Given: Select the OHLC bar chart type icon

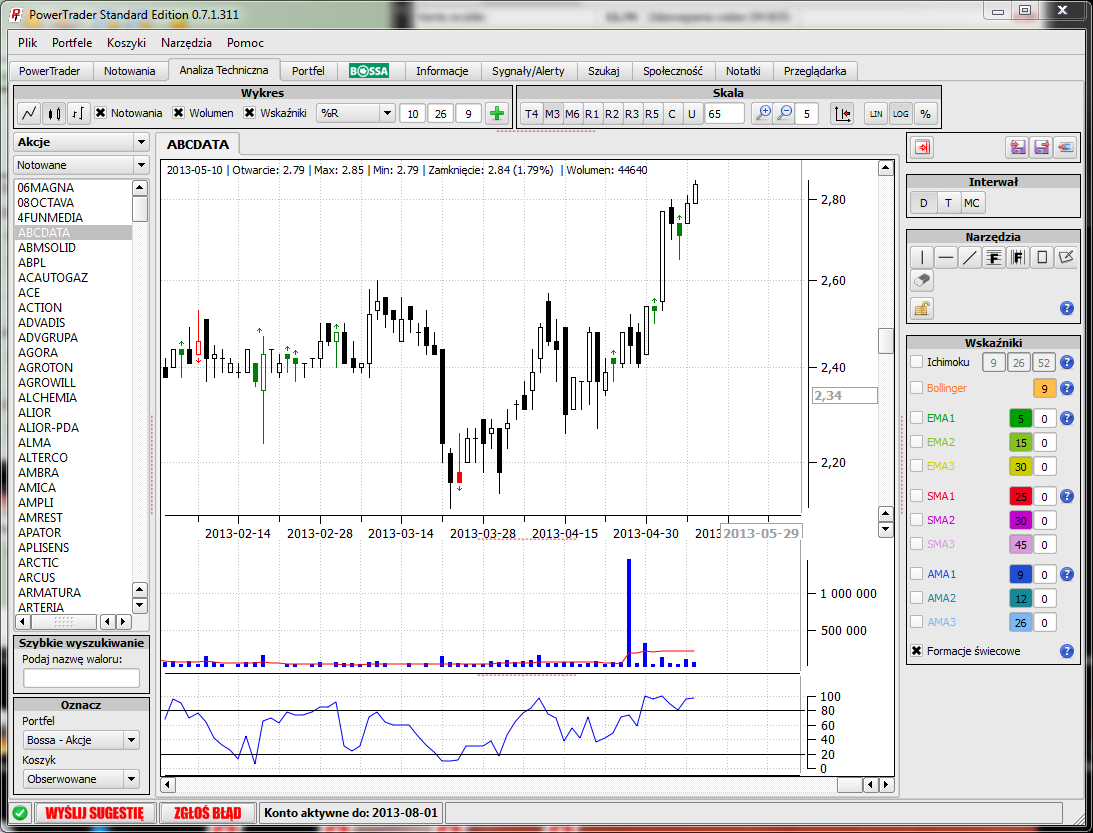Looking at the screenshot, I should point(78,113).
